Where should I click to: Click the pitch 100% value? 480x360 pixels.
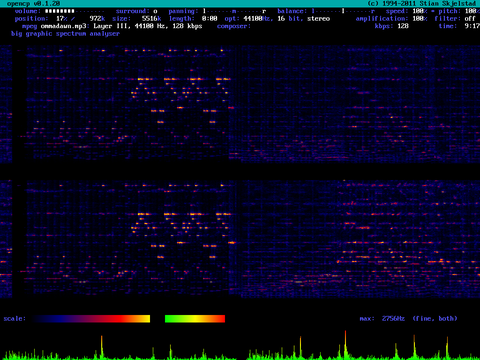point(472,11)
